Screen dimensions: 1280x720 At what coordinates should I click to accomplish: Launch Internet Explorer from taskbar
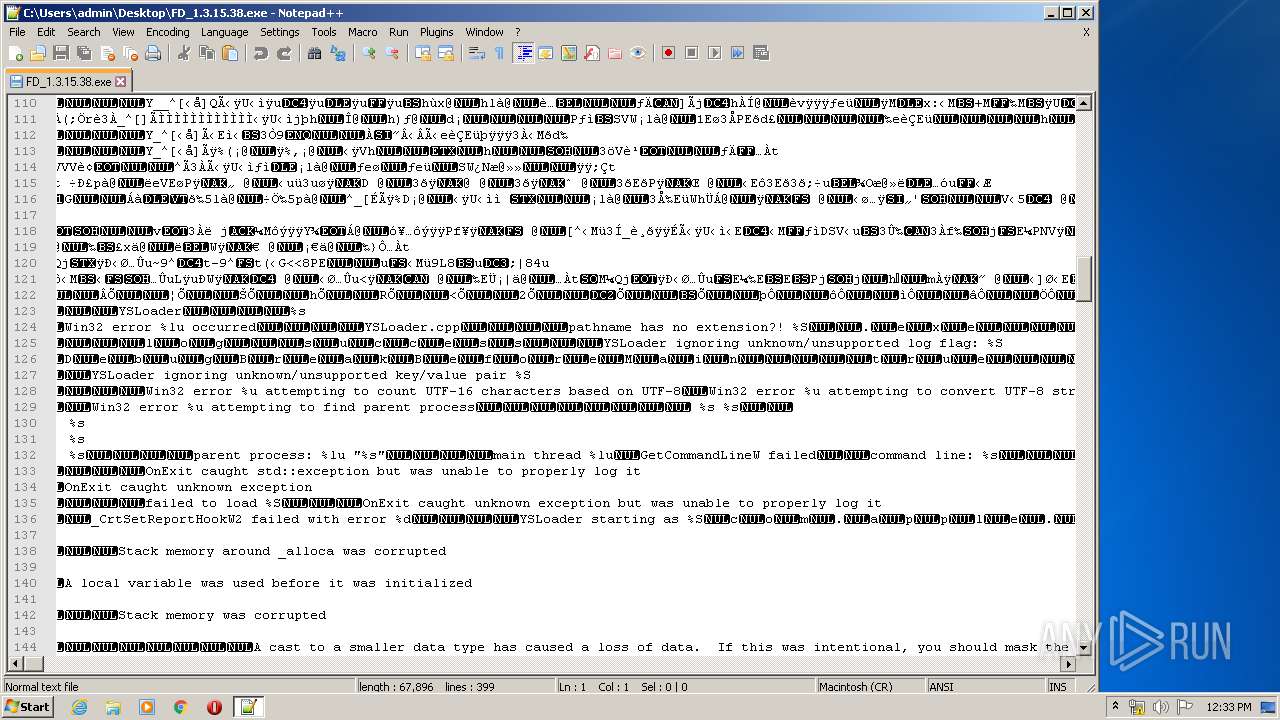point(79,707)
